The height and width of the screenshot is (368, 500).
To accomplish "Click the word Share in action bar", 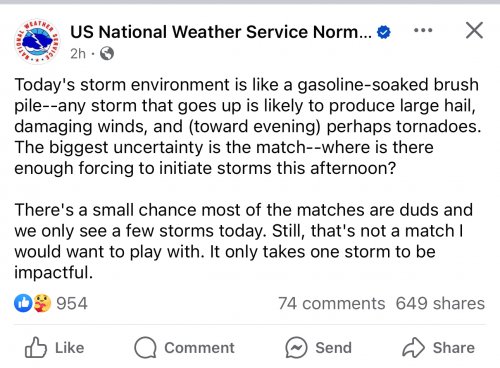I will 454,348.
